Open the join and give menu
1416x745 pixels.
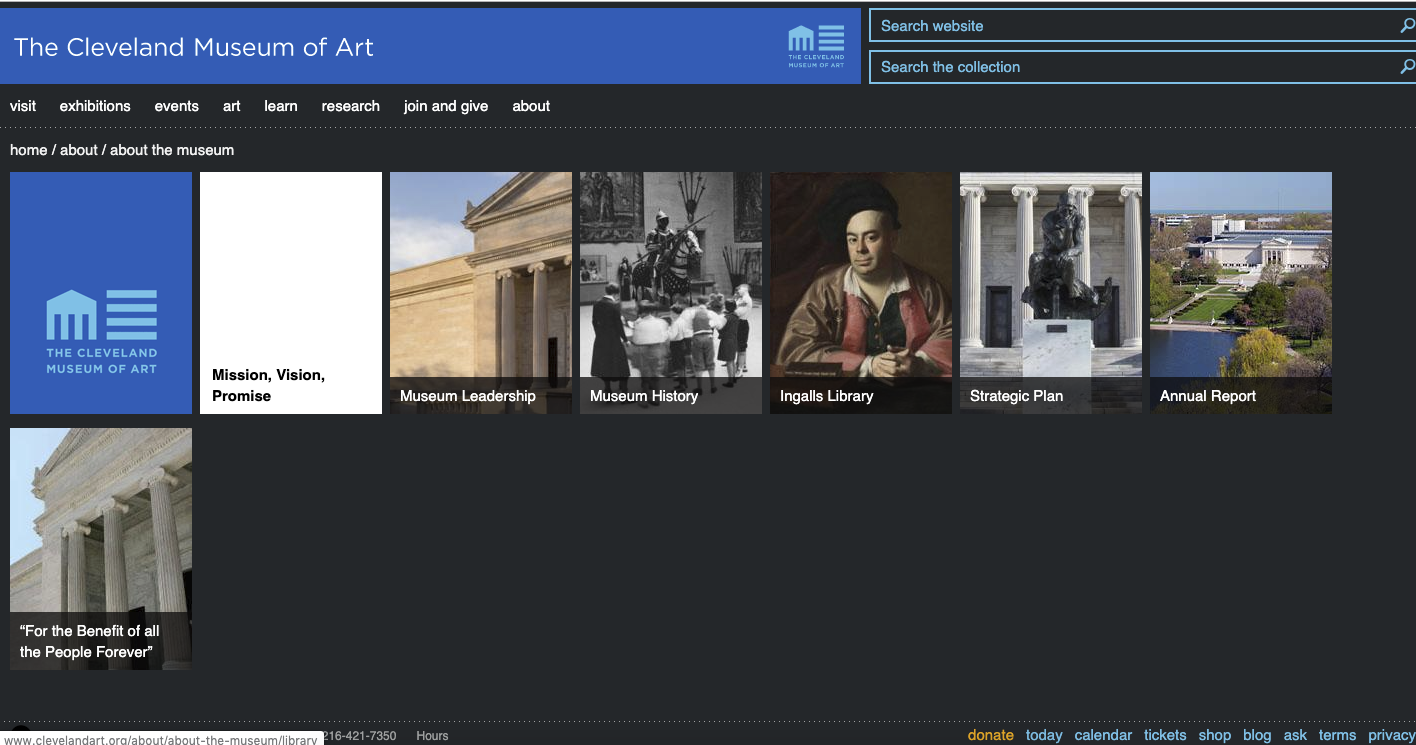[446, 106]
